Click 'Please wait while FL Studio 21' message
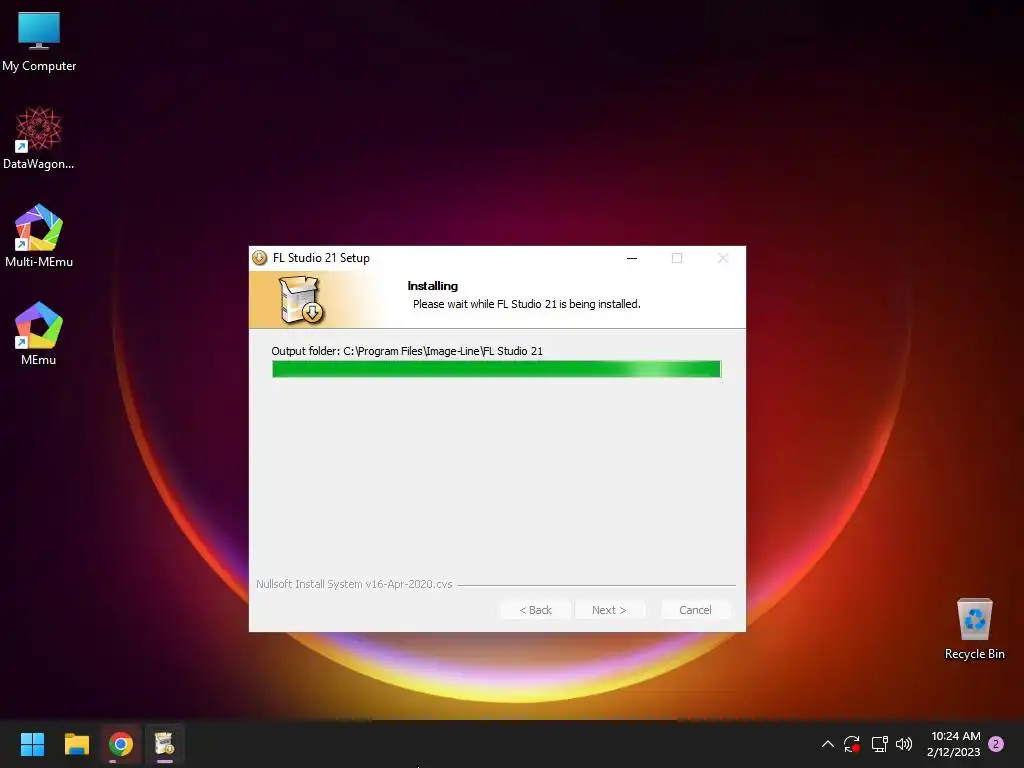The height and width of the screenshot is (768, 1024). pos(526,304)
